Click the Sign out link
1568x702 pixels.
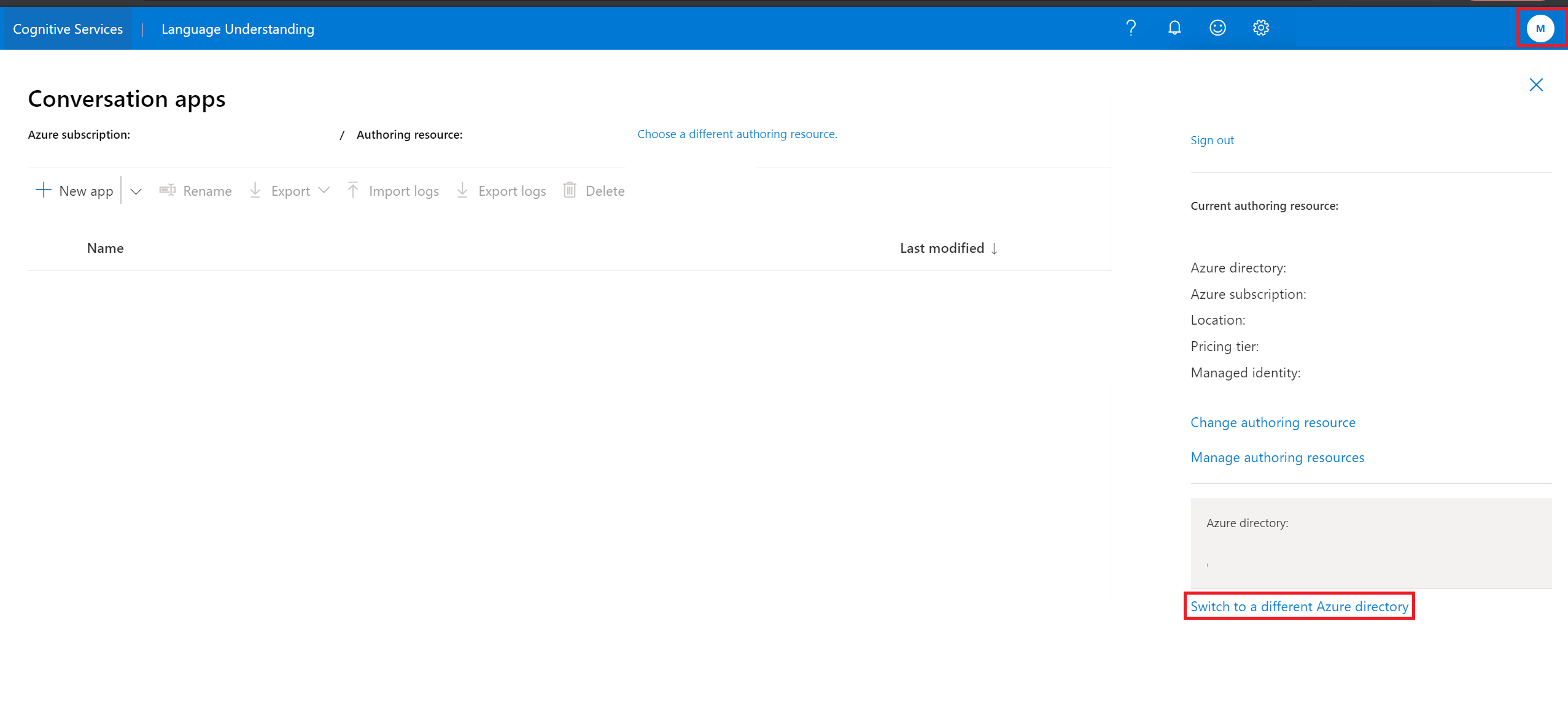click(x=1212, y=140)
